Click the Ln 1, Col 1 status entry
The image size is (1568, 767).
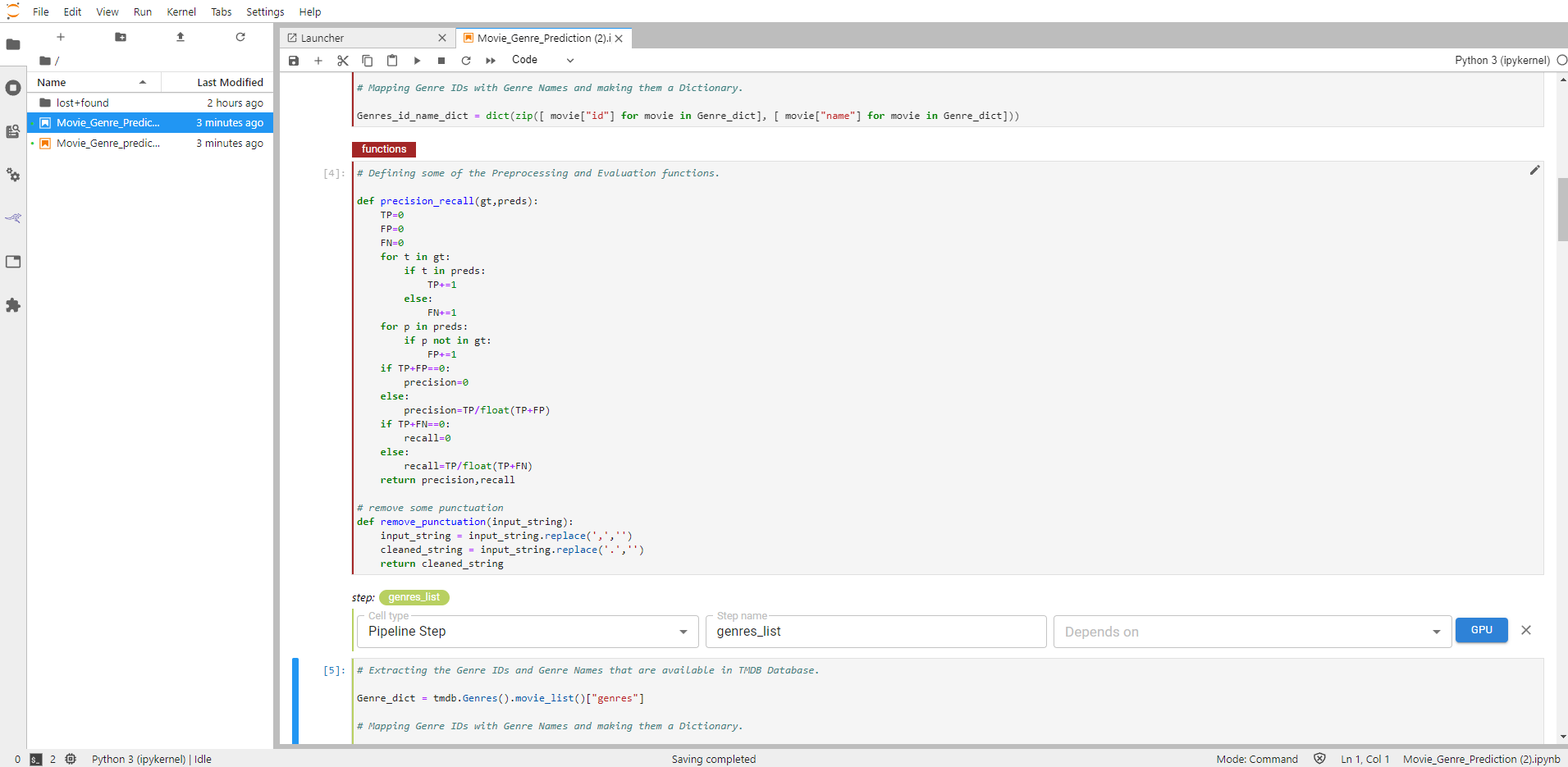[1365, 759]
